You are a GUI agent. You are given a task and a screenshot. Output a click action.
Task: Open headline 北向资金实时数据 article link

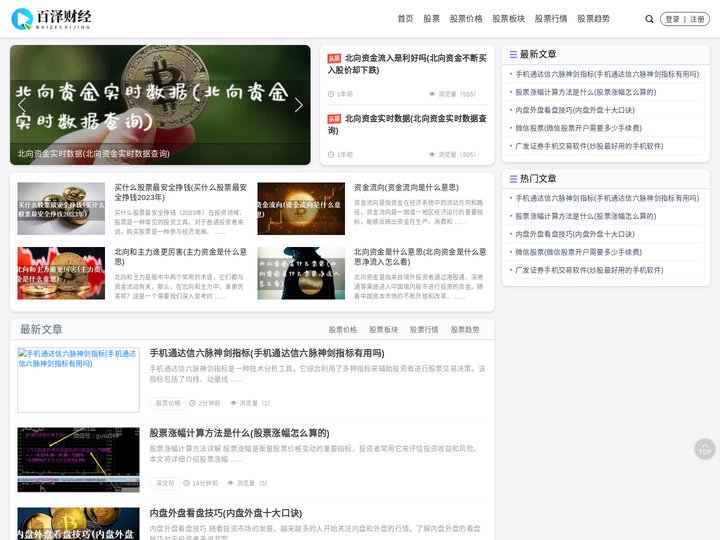point(407,124)
